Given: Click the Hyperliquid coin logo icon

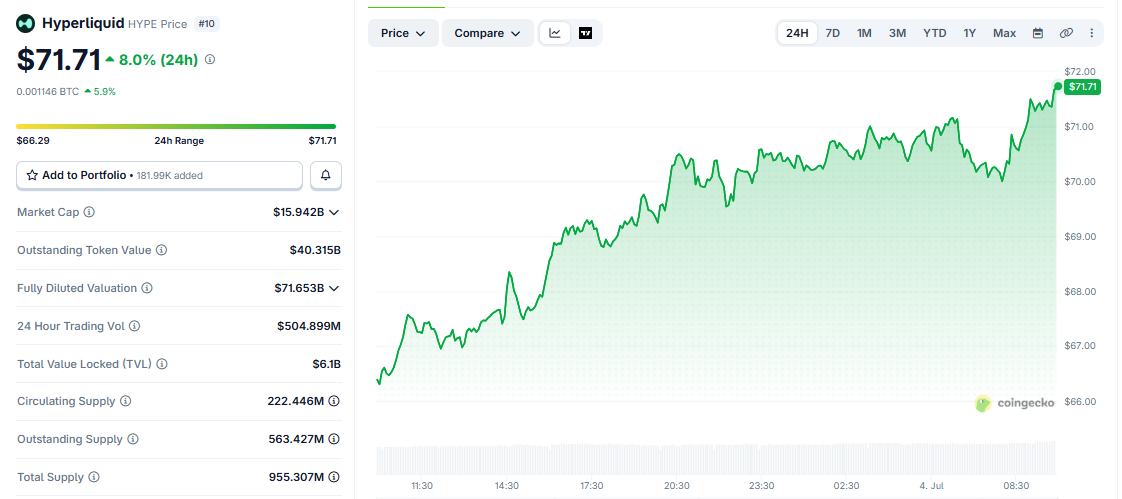Looking at the screenshot, I should (26, 24).
